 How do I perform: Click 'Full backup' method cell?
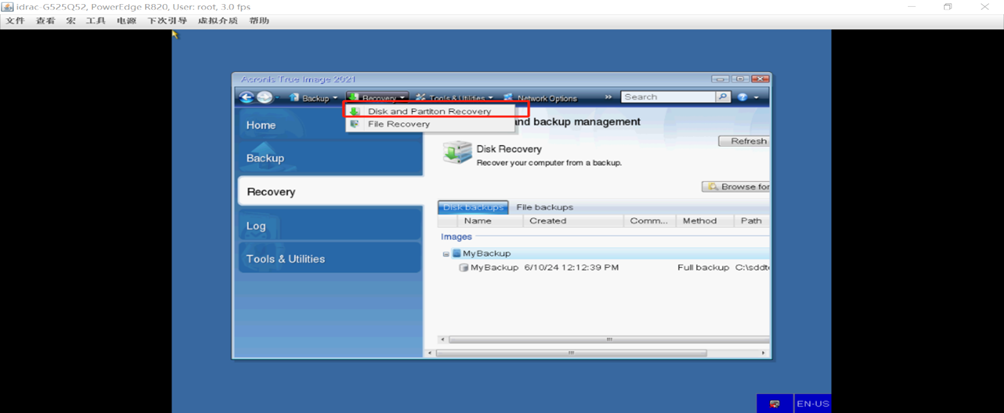(x=703, y=268)
